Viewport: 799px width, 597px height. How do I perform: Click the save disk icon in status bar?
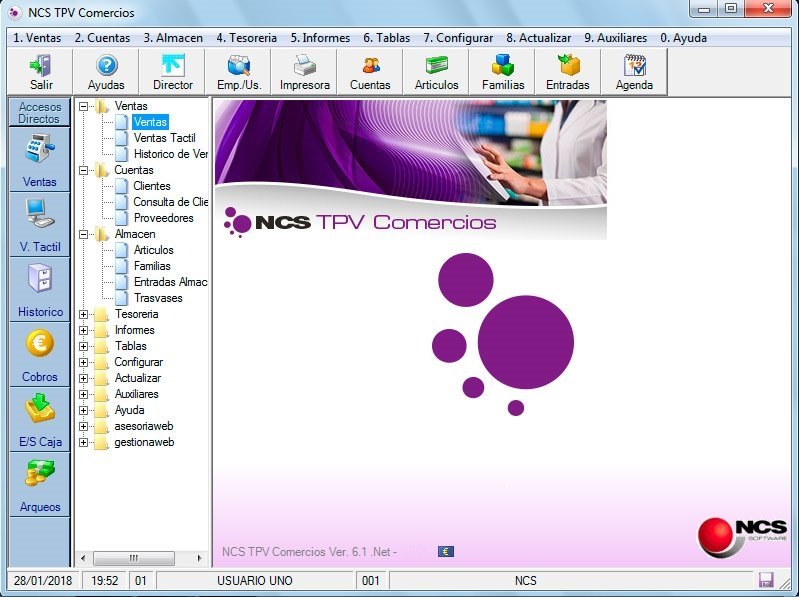(x=767, y=581)
